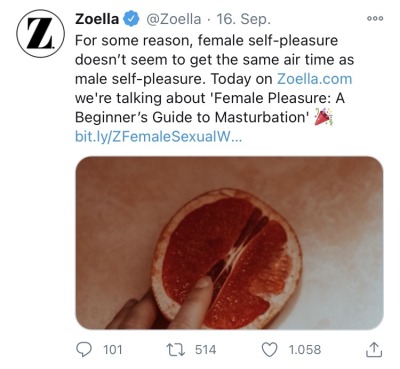Open the Zoella Z logo profile picture

(40, 33)
